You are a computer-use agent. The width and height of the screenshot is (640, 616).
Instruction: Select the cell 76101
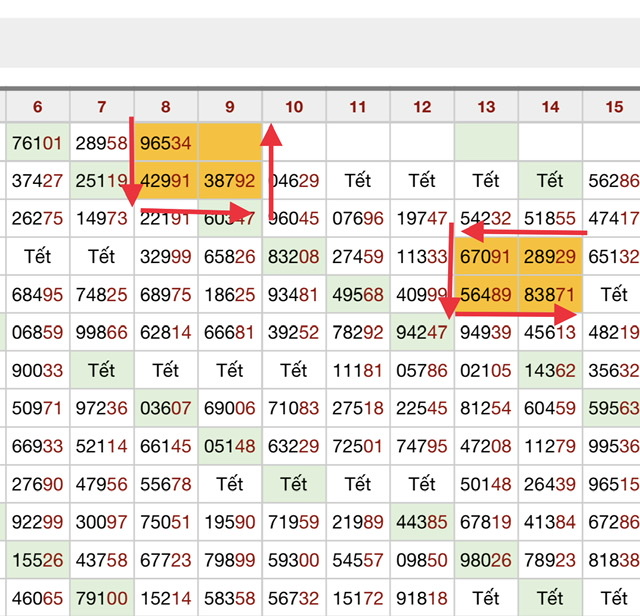click(38, 143)
